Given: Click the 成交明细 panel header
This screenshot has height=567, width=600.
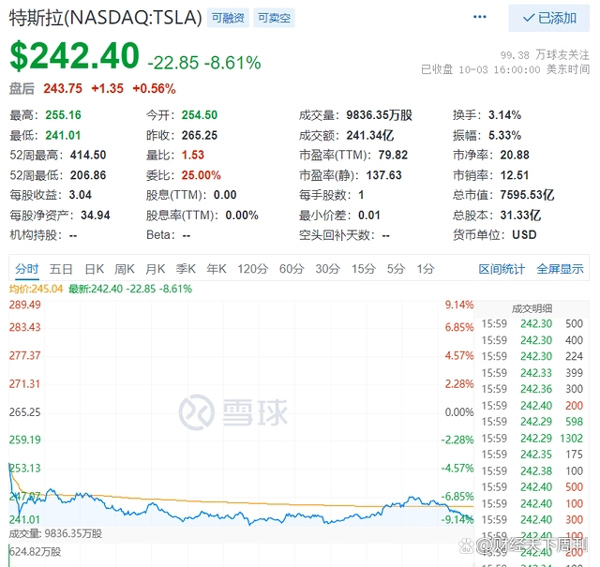Looking at the screenshot, I should [x=532, y=309].
